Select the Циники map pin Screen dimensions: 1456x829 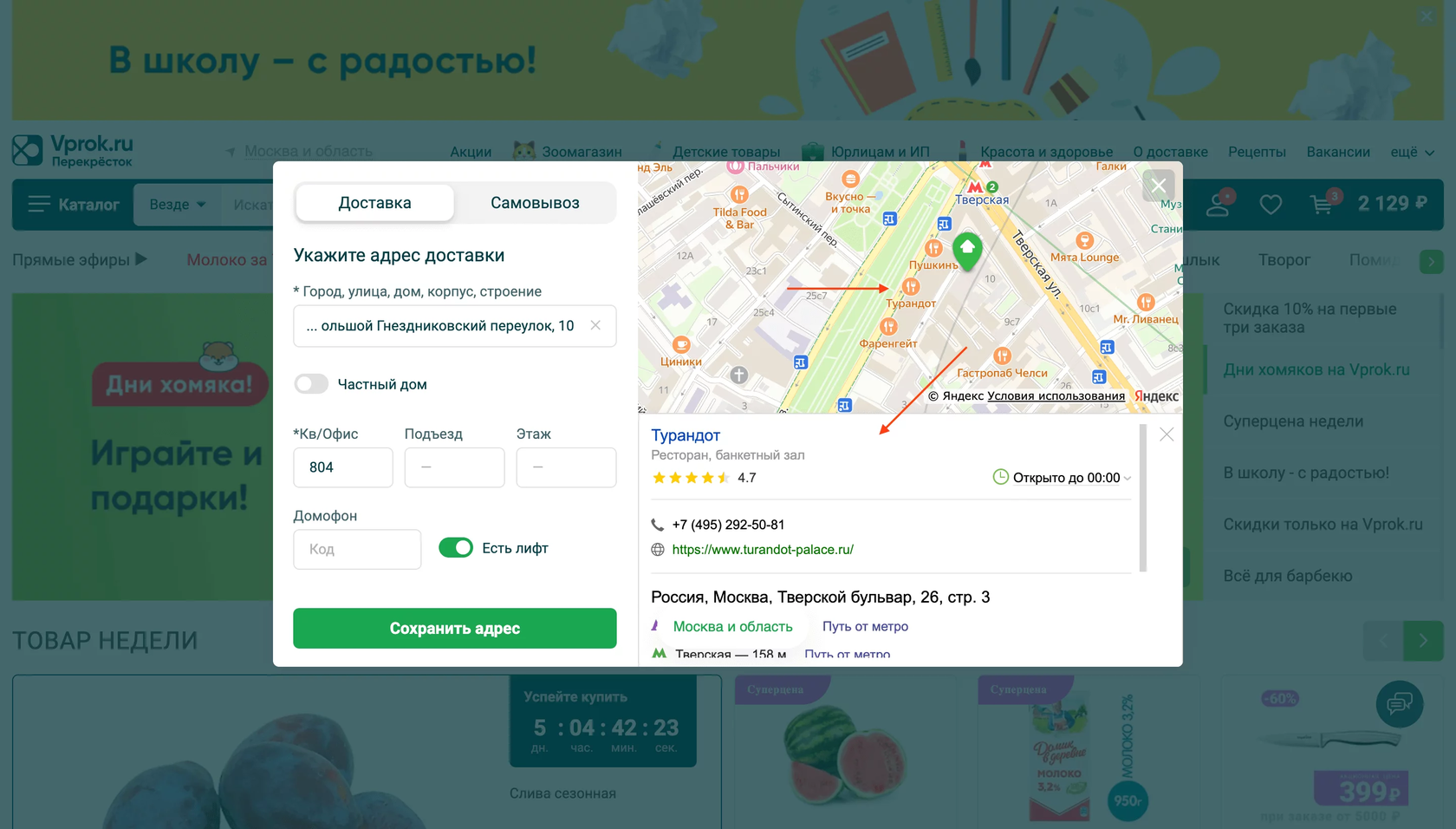pyautogui.click(x=681, y=344)
